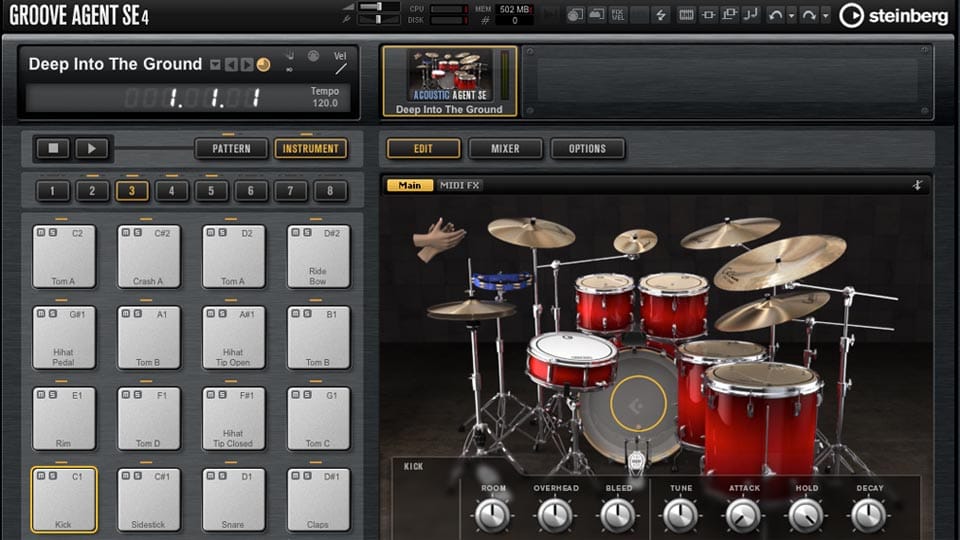960x540 pixels.
Task: Click the JJ pattern icon in the toolbar
Action: (x=751, y=15)
